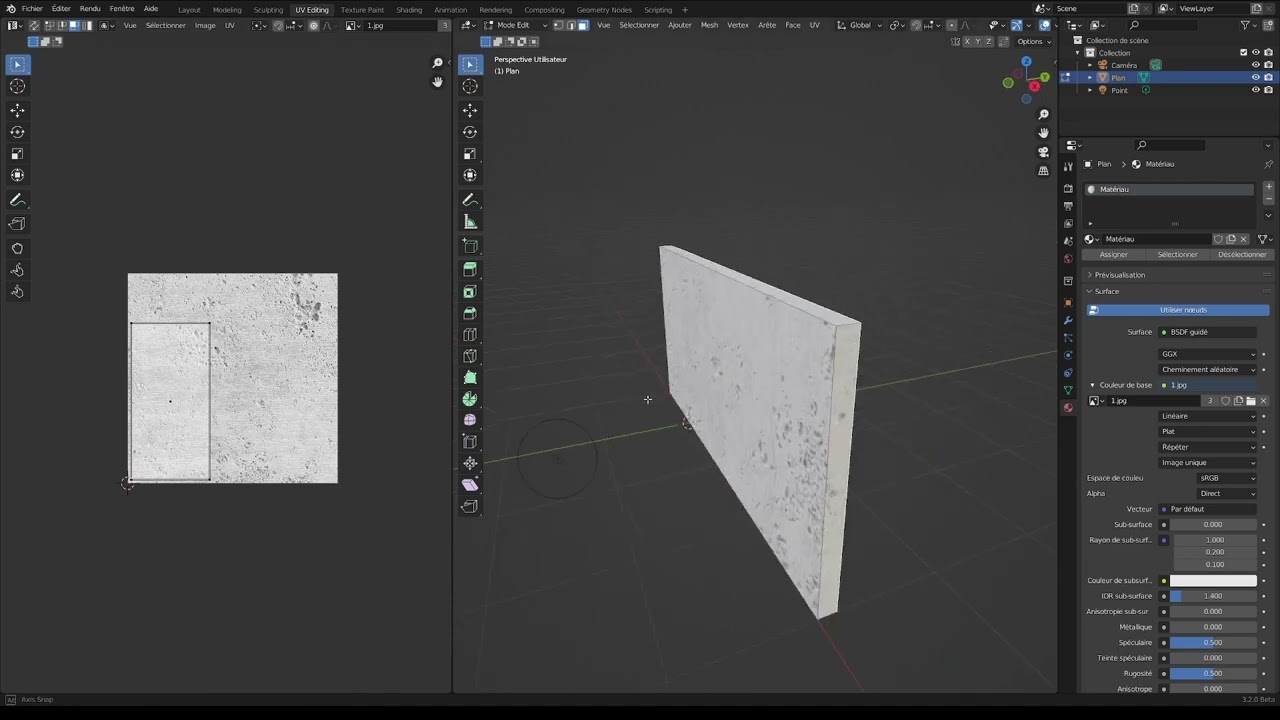Image resolution: width=1280 pixels, height=720 pixels.
Task: Adjust the Spéculaire slider
Action: [1213, 643]
